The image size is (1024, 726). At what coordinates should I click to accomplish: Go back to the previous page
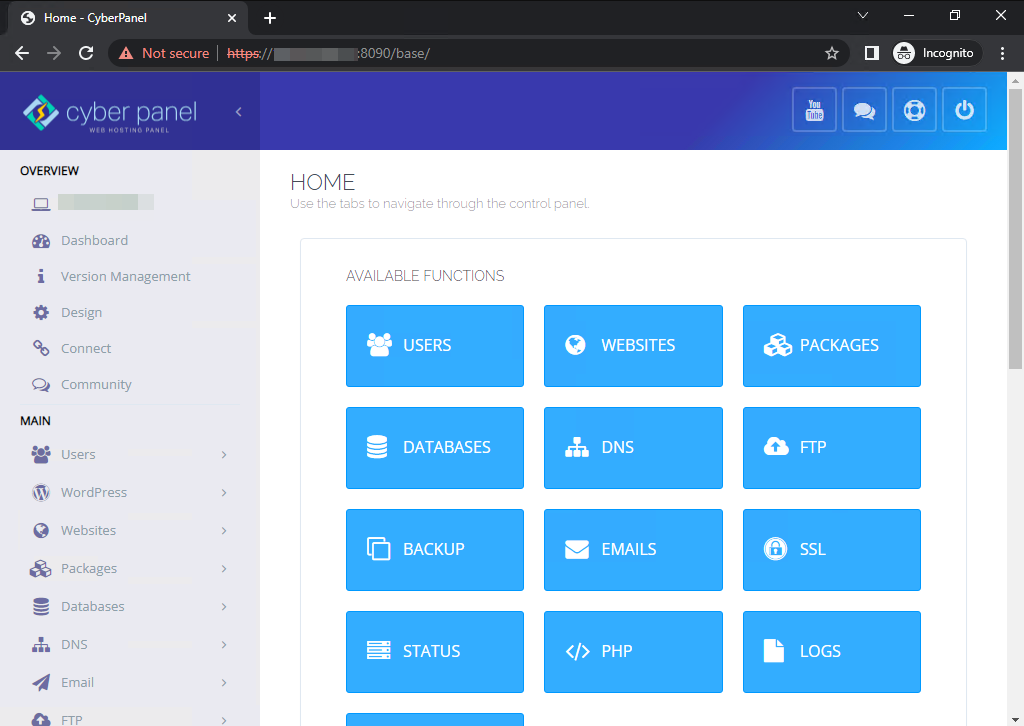coord(22,53)
